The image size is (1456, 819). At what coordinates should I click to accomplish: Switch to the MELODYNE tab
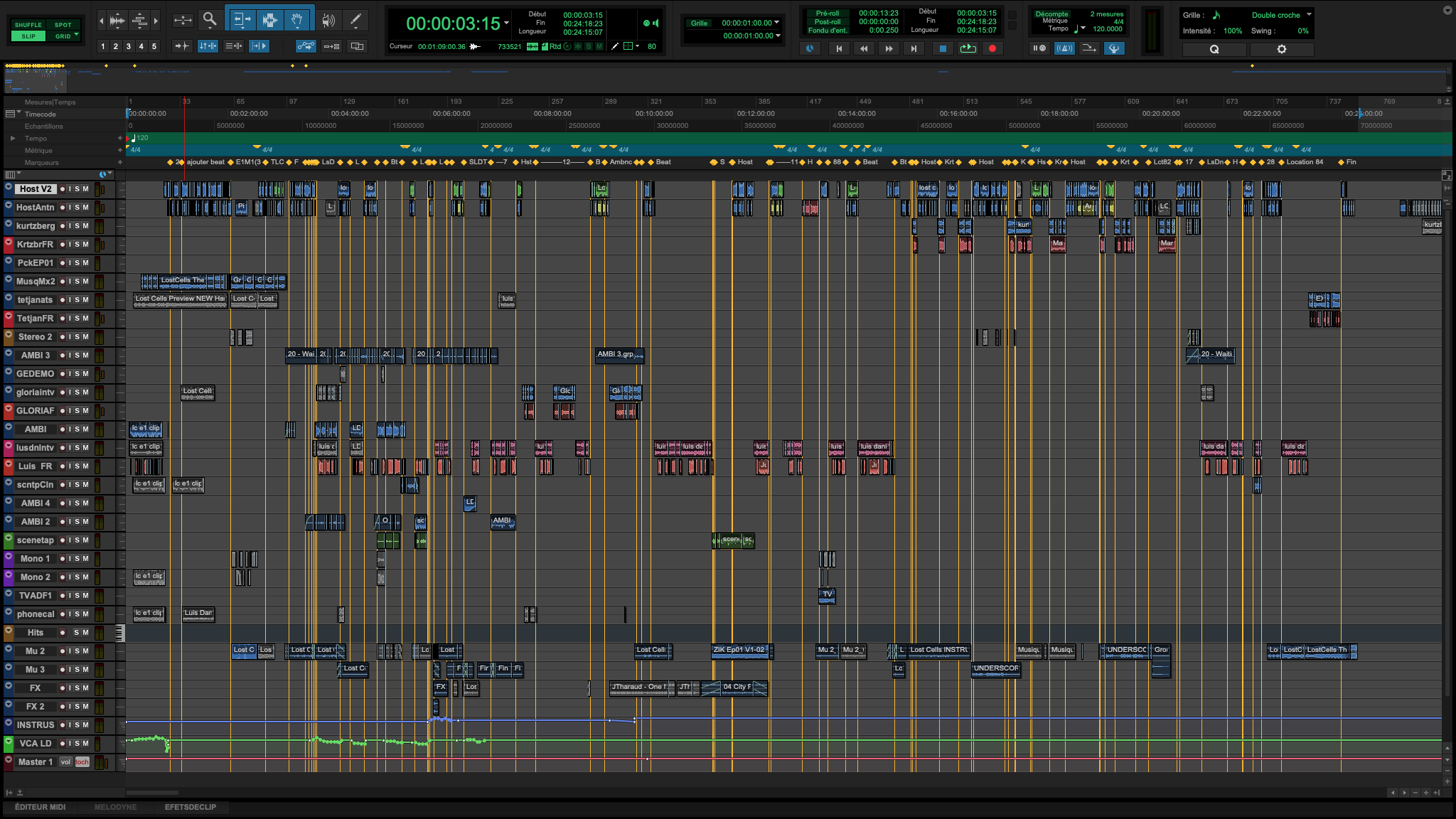(115, 807)
